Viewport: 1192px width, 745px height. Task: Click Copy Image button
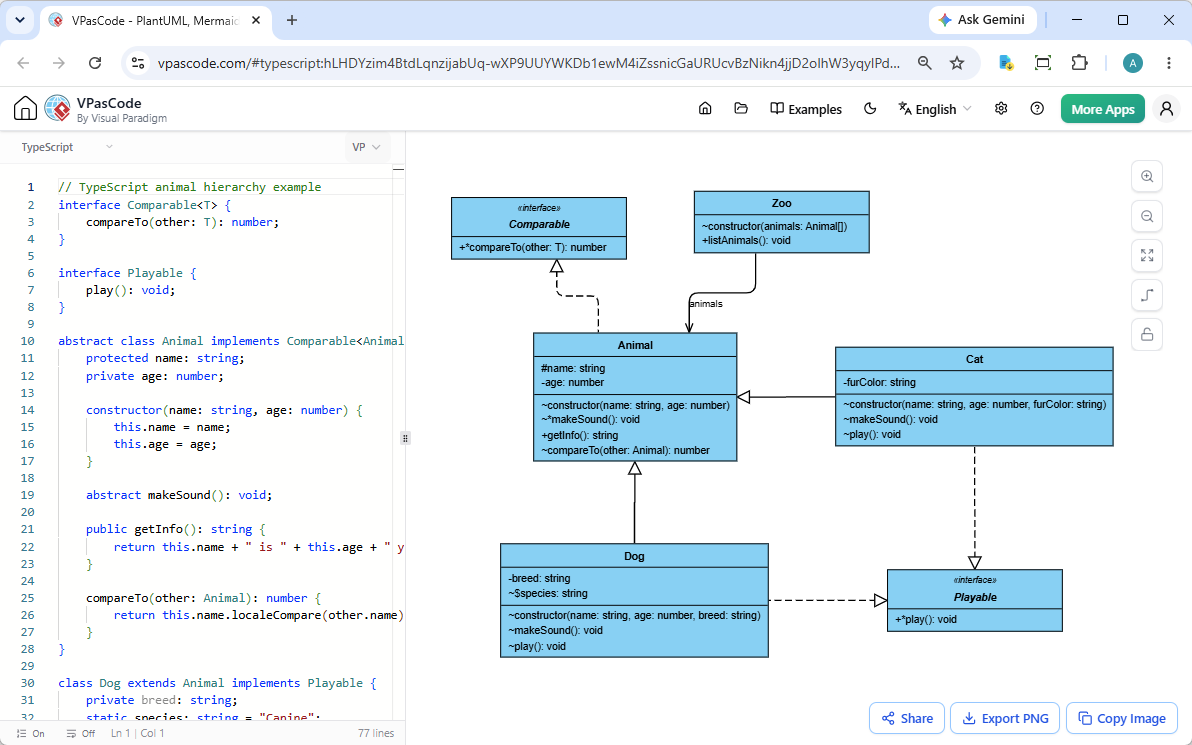1121,718
